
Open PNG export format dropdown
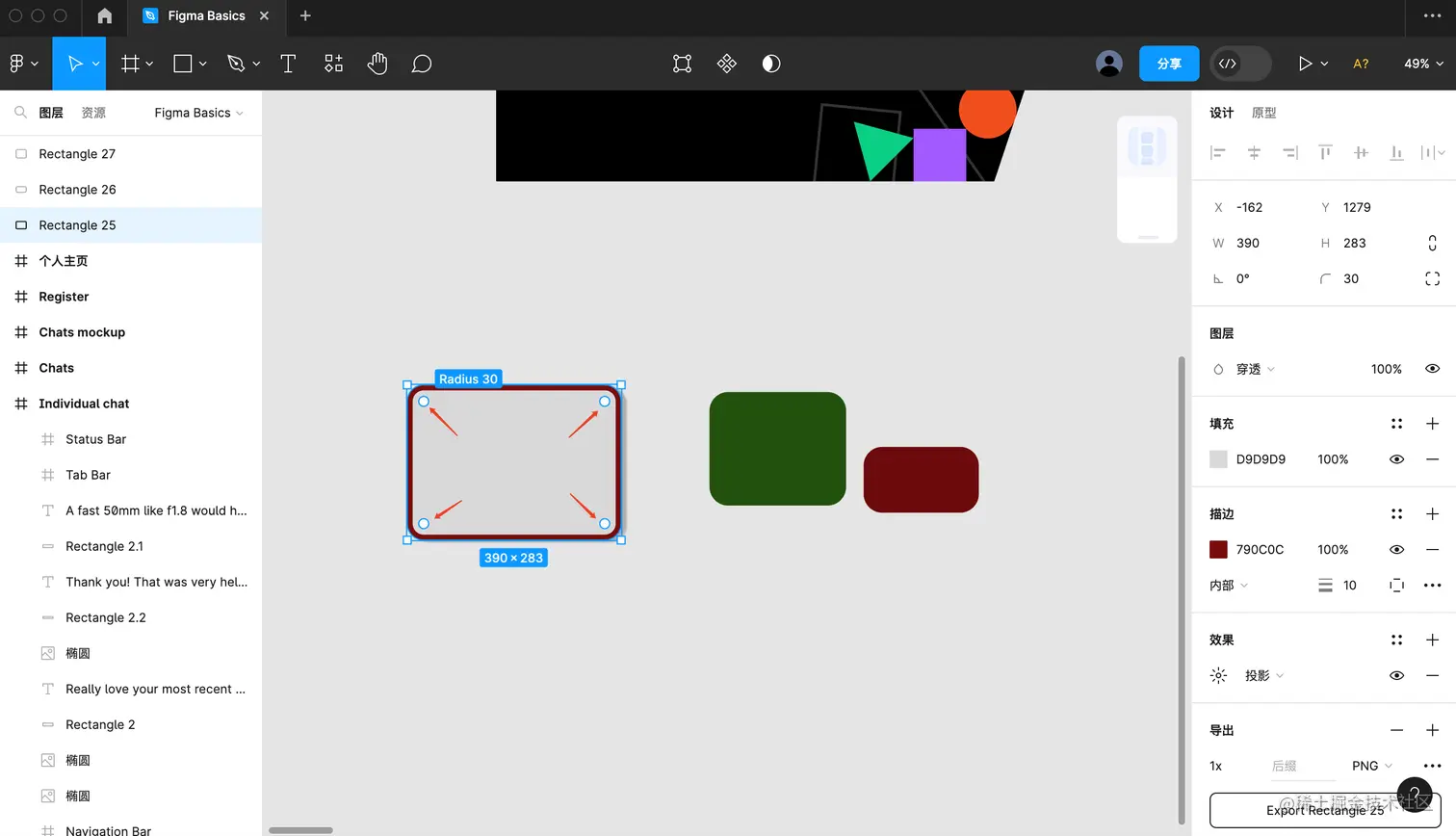click(1372, 766)
